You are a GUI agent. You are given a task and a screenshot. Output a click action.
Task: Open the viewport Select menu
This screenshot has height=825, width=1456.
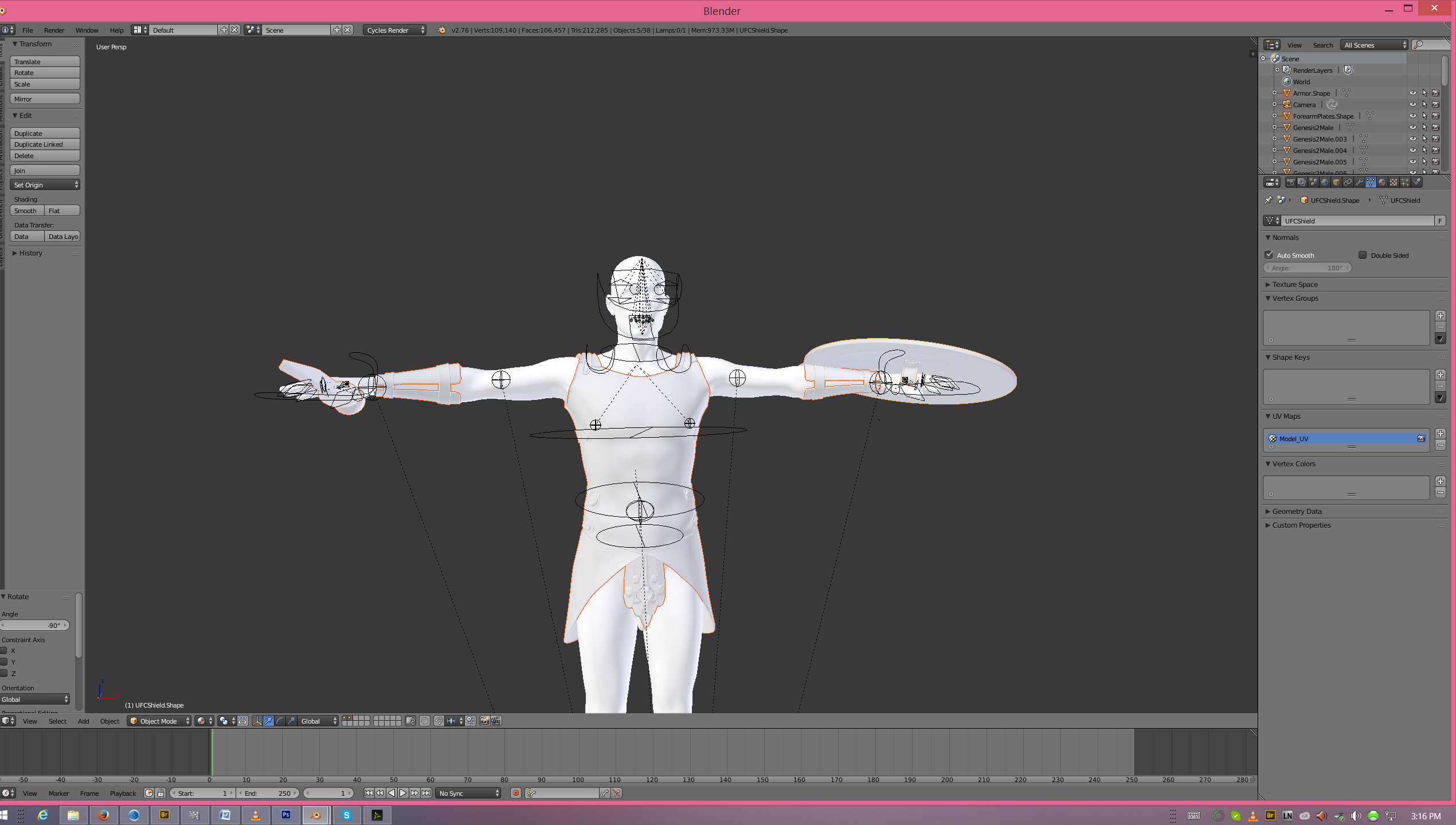coord(57,721)
